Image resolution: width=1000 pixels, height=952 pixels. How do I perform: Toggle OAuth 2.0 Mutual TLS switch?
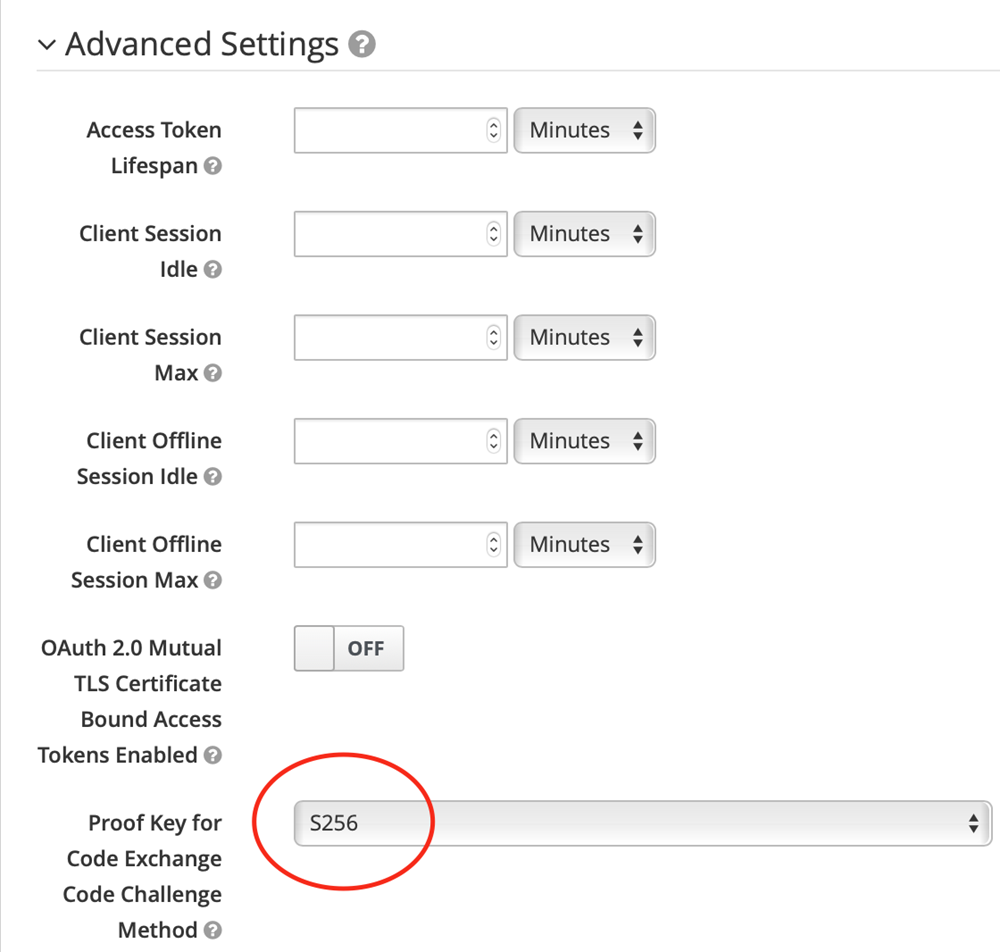(349, 649)
